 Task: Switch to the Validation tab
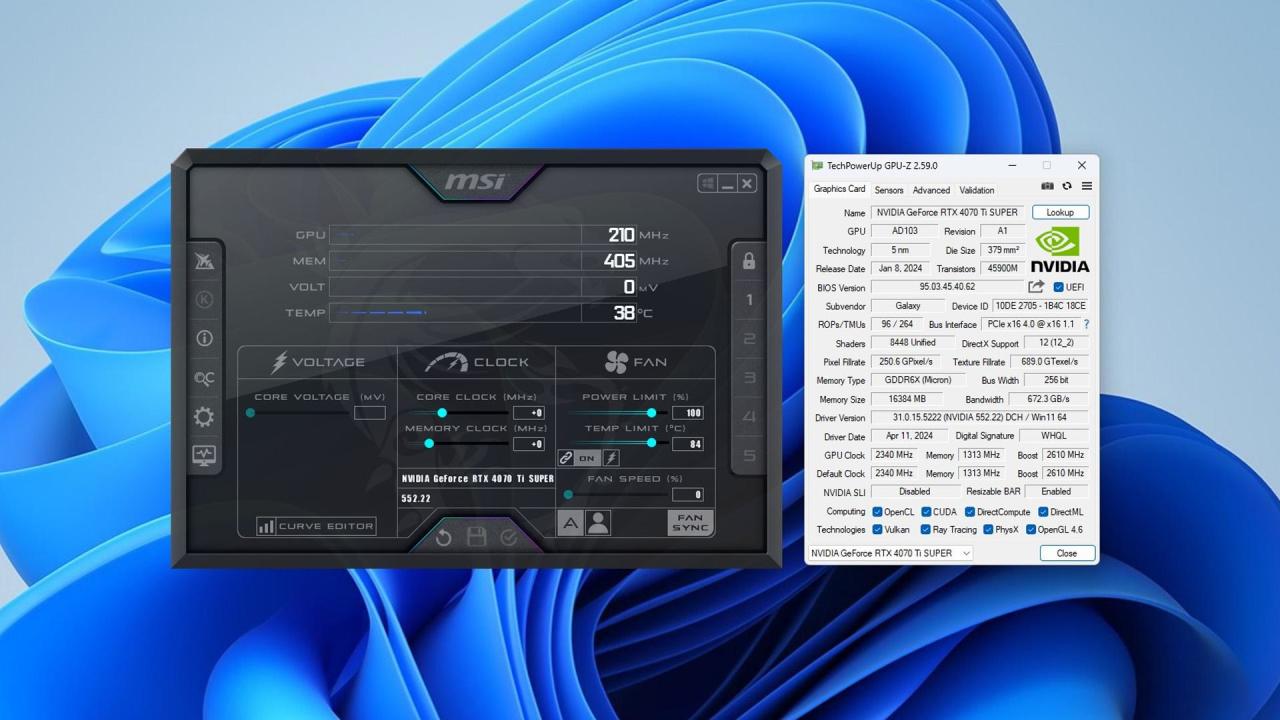coord(977,190)
